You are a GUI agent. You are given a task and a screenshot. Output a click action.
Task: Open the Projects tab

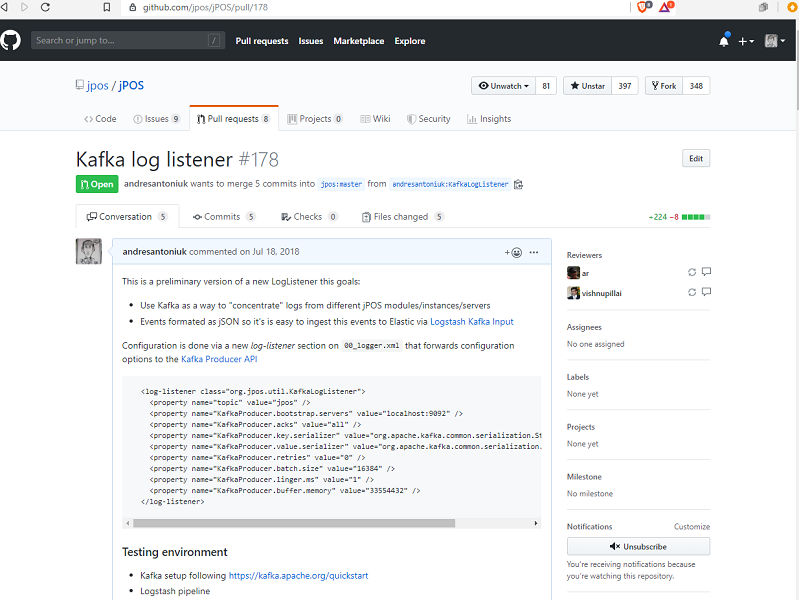click(x=315, y=119)
